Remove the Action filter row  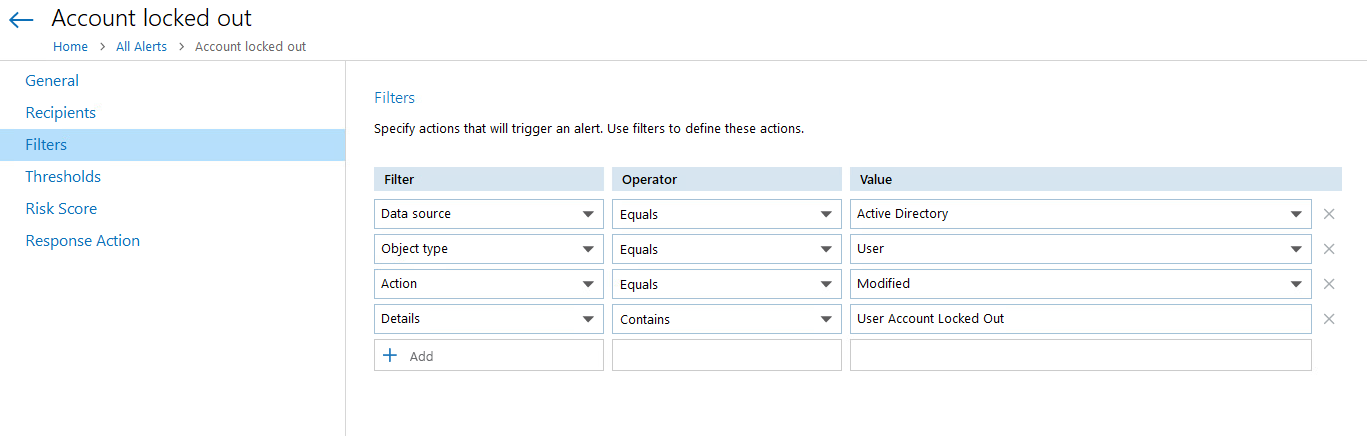pos(1329,284)
